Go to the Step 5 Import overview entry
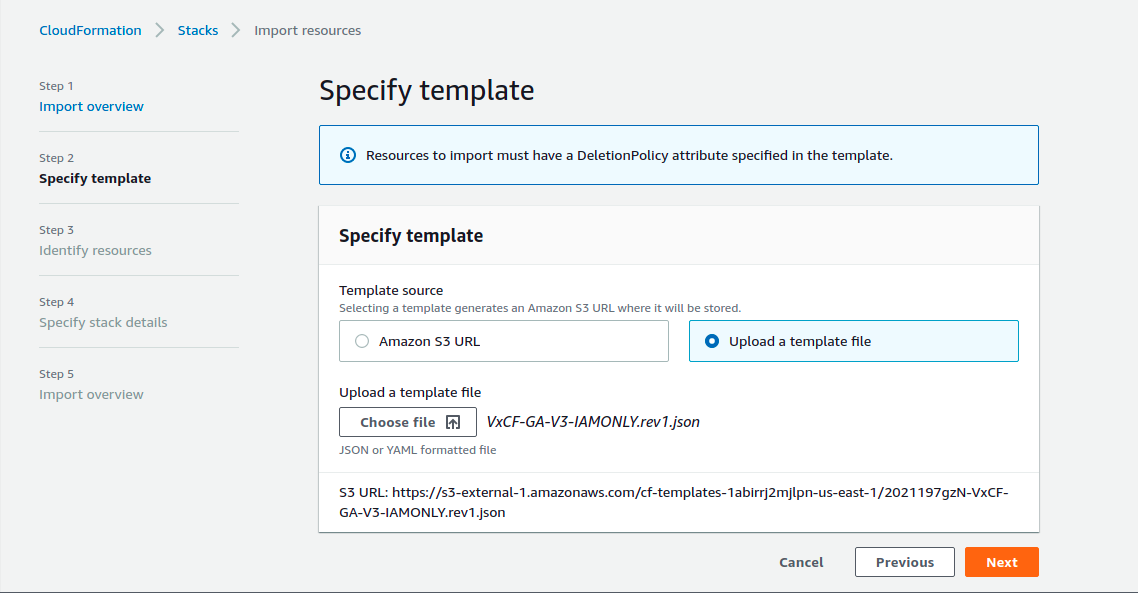Viewport: 1138px width, 593px height. 91,395
